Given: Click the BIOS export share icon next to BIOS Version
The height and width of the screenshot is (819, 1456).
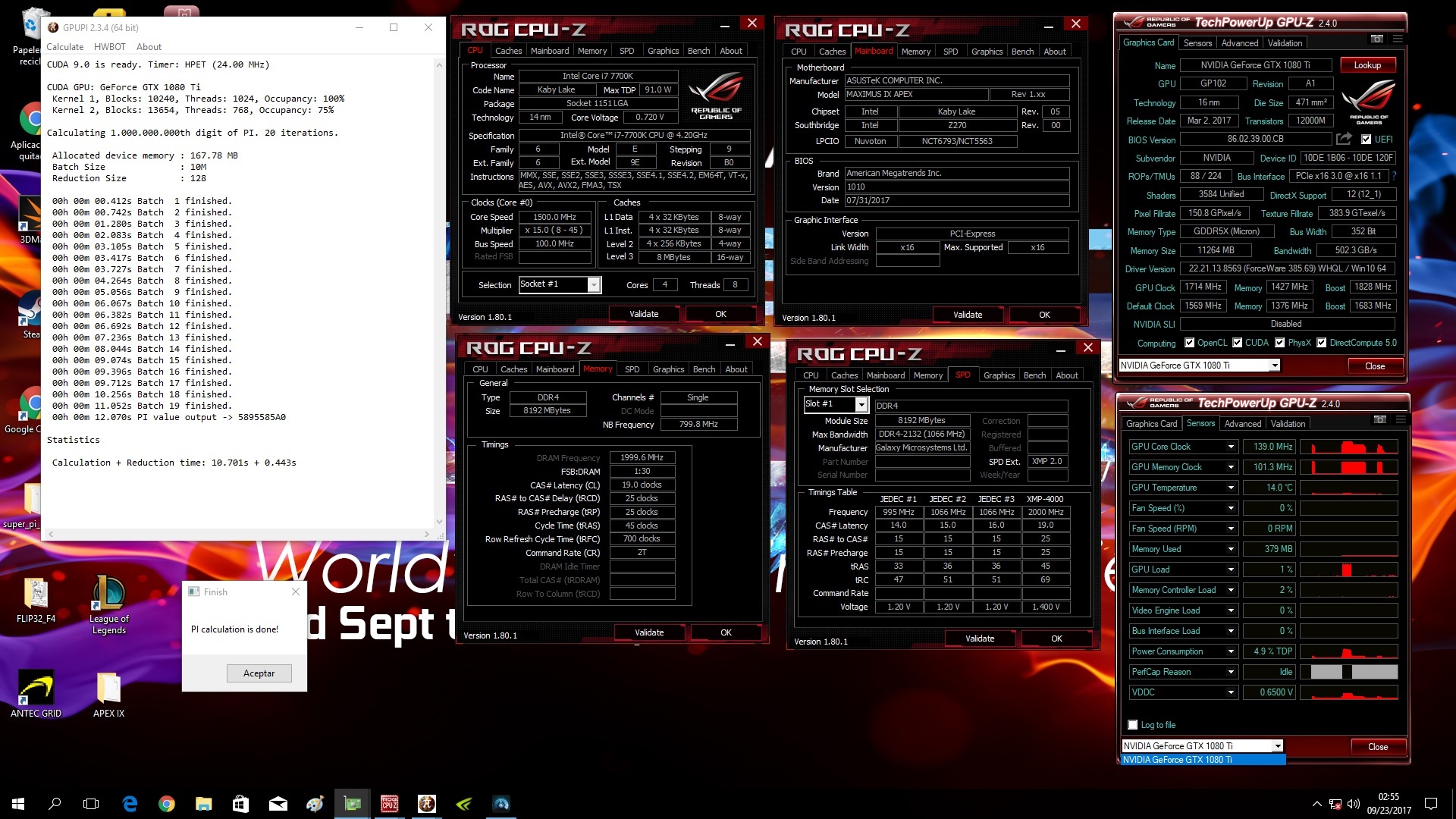Looking at the screenshot, I should (1344, 139).
